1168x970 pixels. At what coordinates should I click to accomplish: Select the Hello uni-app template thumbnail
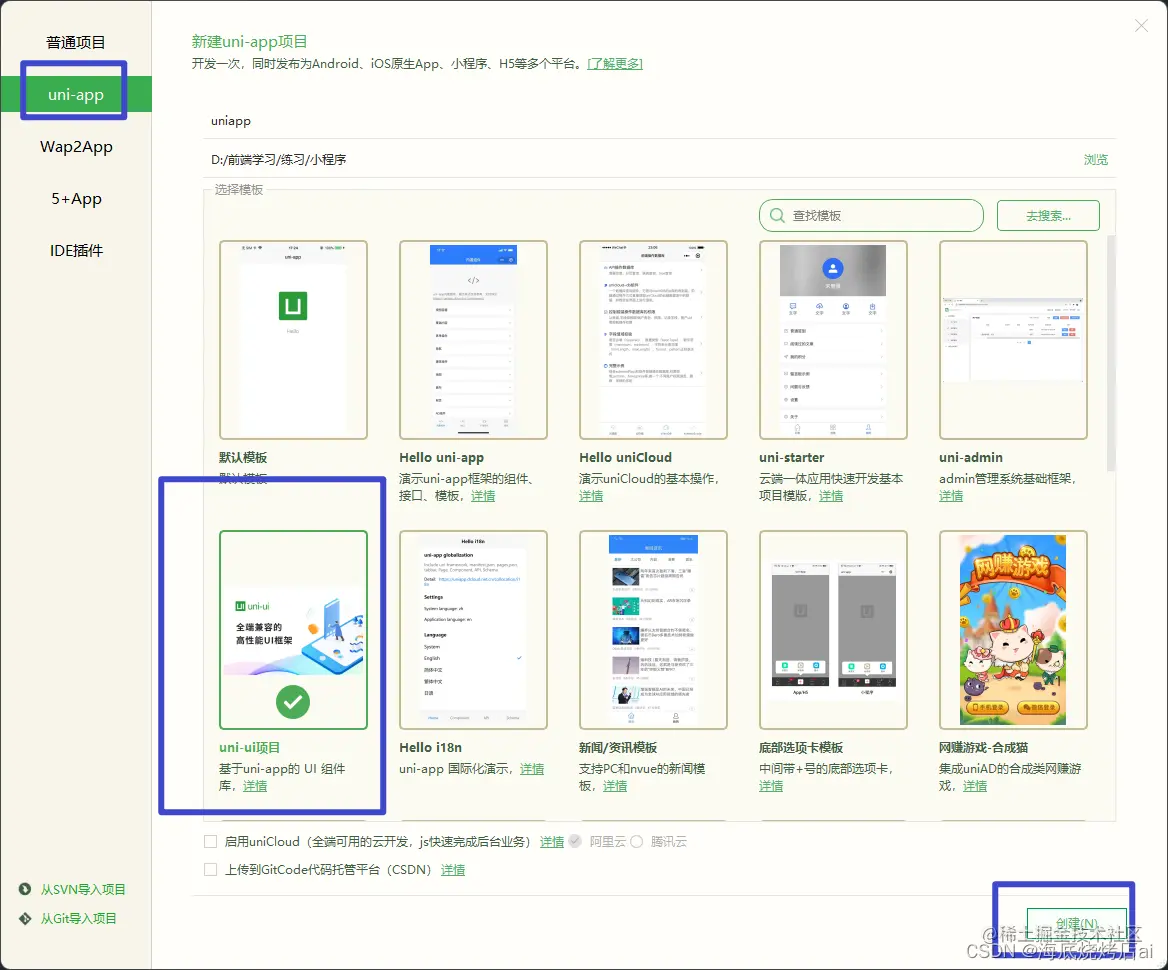tap(473, 340)
